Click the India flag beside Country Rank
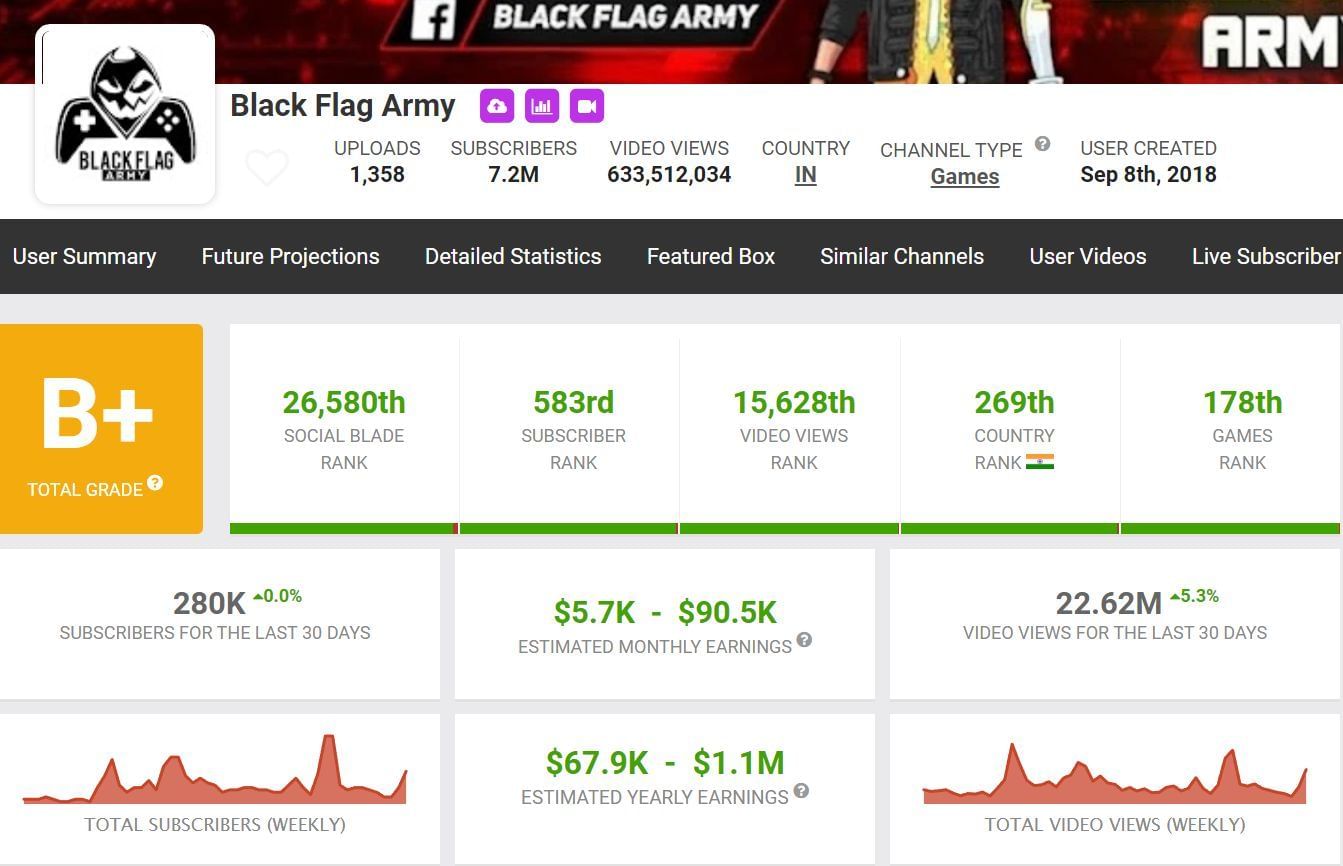 point(1040,462)
